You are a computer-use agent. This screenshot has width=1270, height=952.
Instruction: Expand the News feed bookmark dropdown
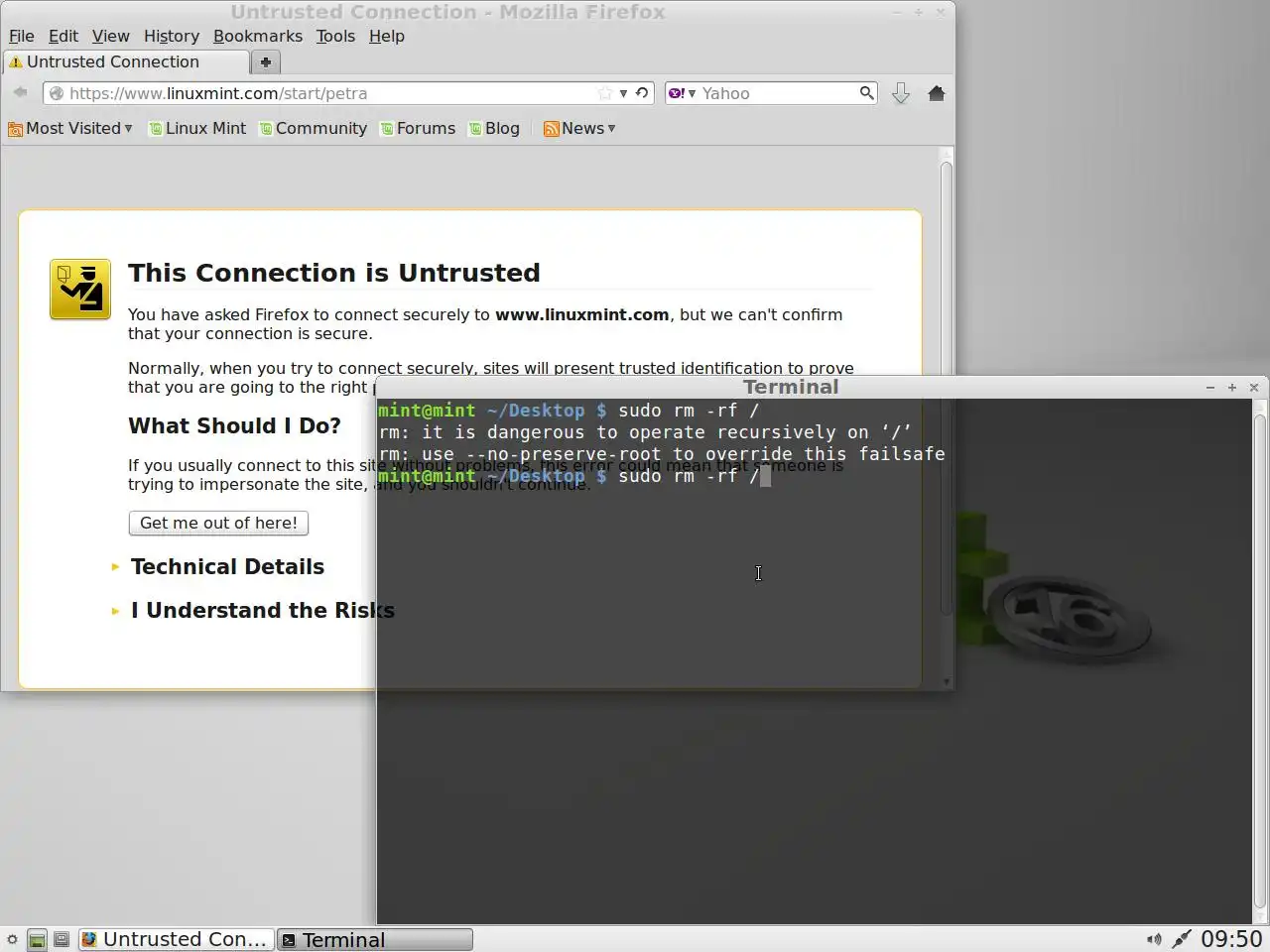(x=579, y=128)
